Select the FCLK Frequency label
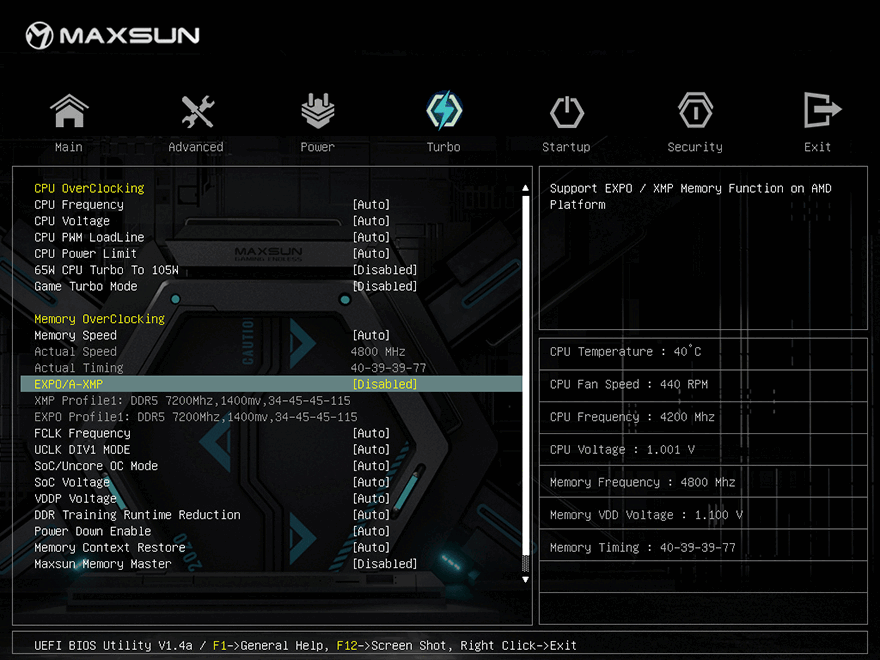Viewport: 880px width, 660px height. (82, 433)
